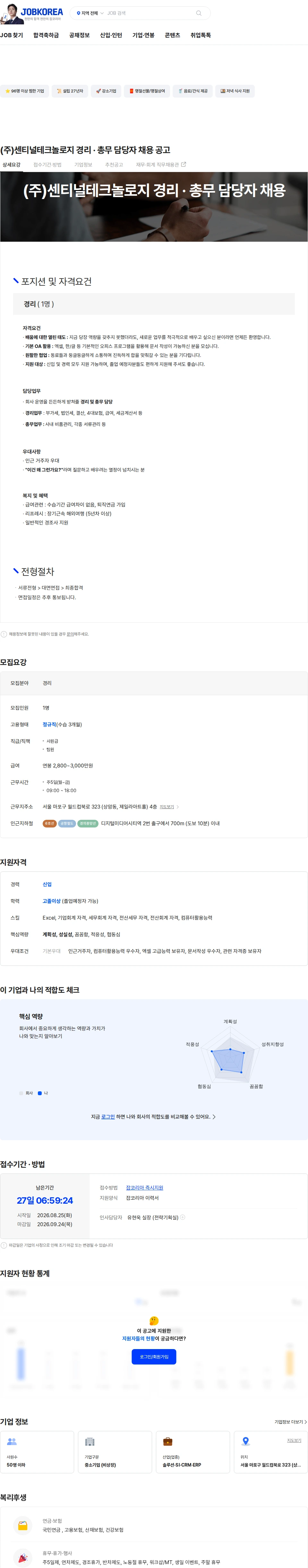Click the 연봉 2,800~3,000만원 salary text

(68, 766)
